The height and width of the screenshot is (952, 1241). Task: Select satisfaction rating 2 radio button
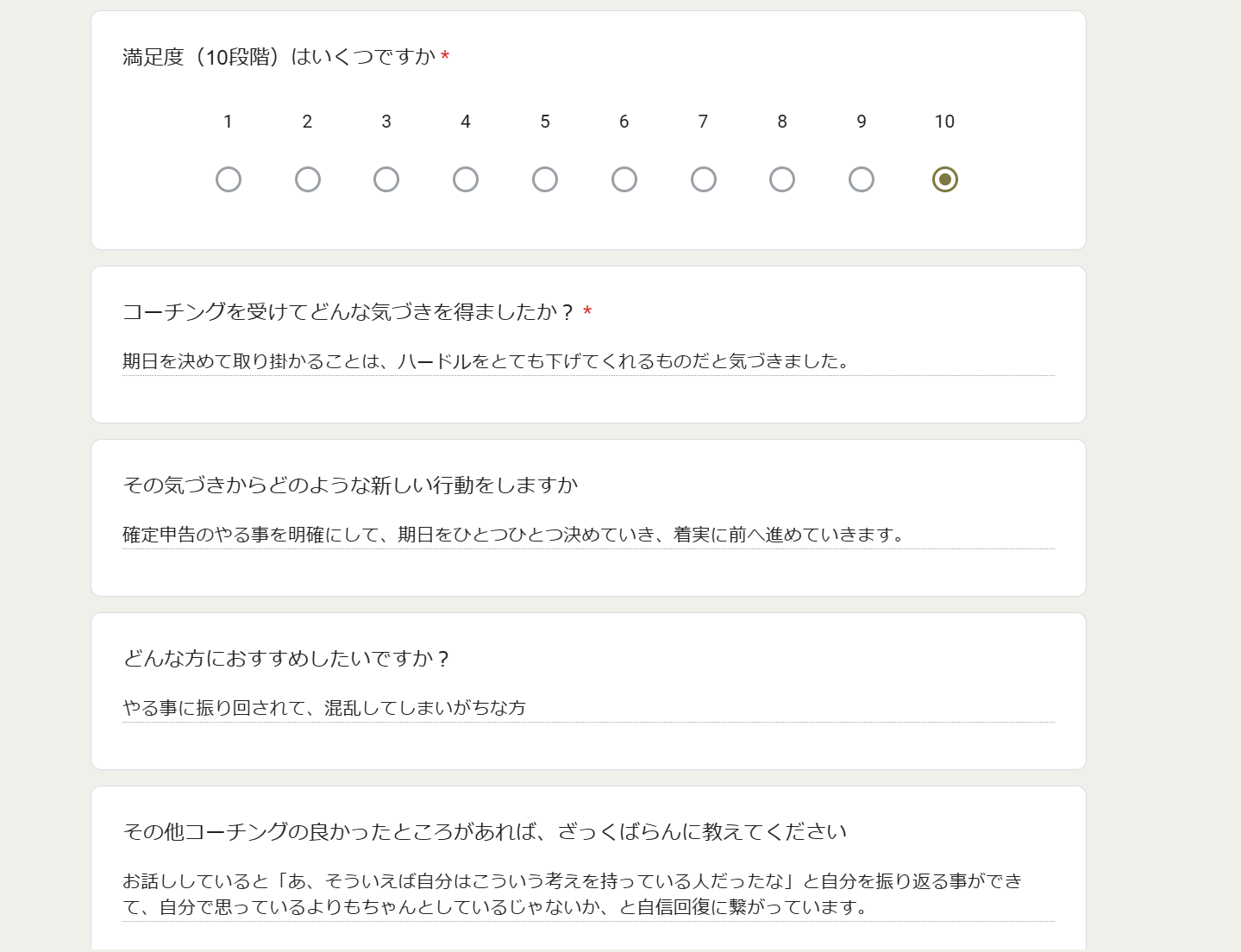click(308, 179)
